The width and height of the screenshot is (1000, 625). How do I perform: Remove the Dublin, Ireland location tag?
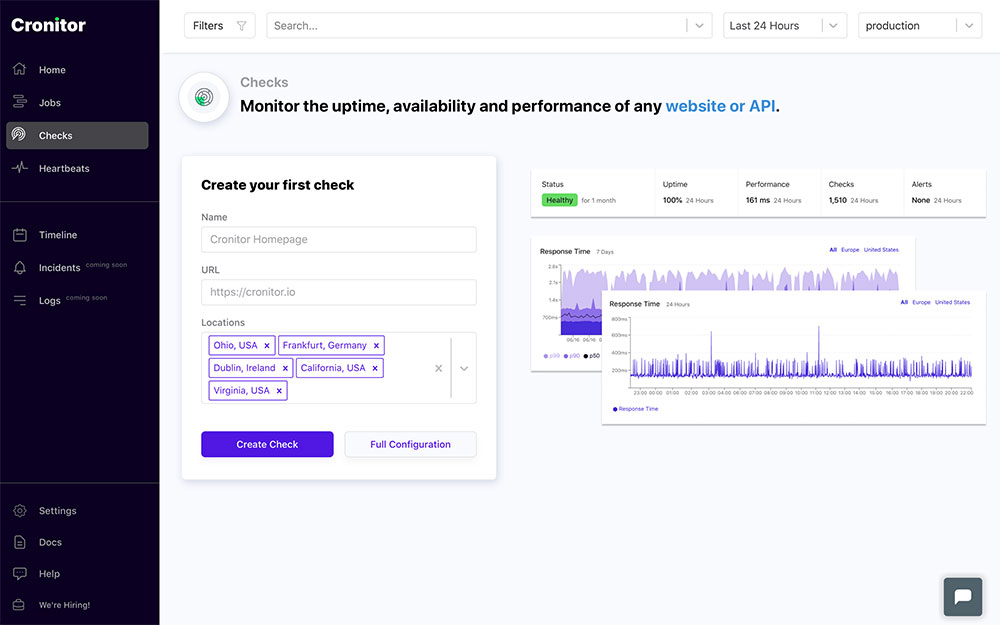[x=285, y=368]
